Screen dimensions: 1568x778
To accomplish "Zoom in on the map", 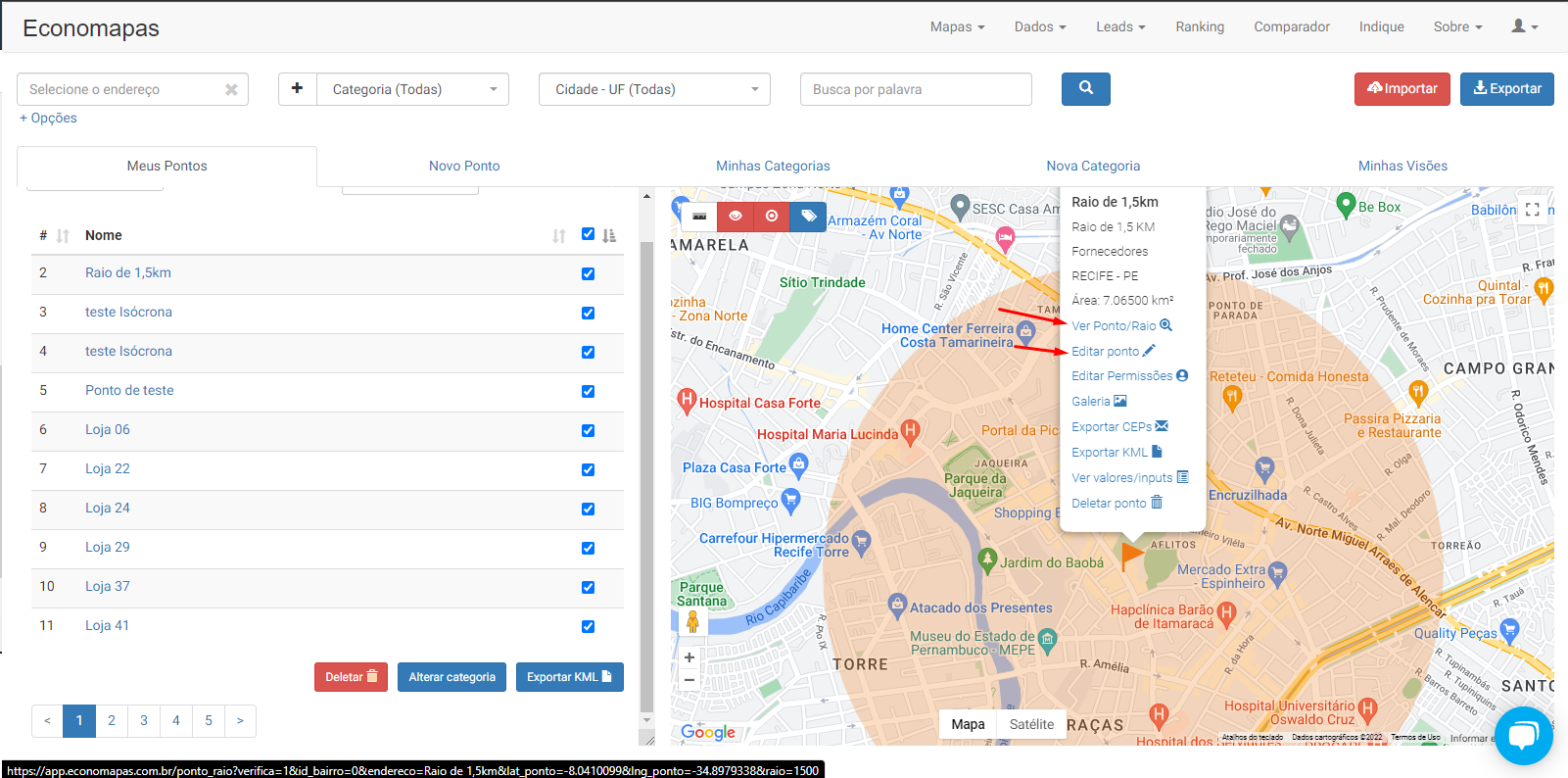I will [689, 657].
